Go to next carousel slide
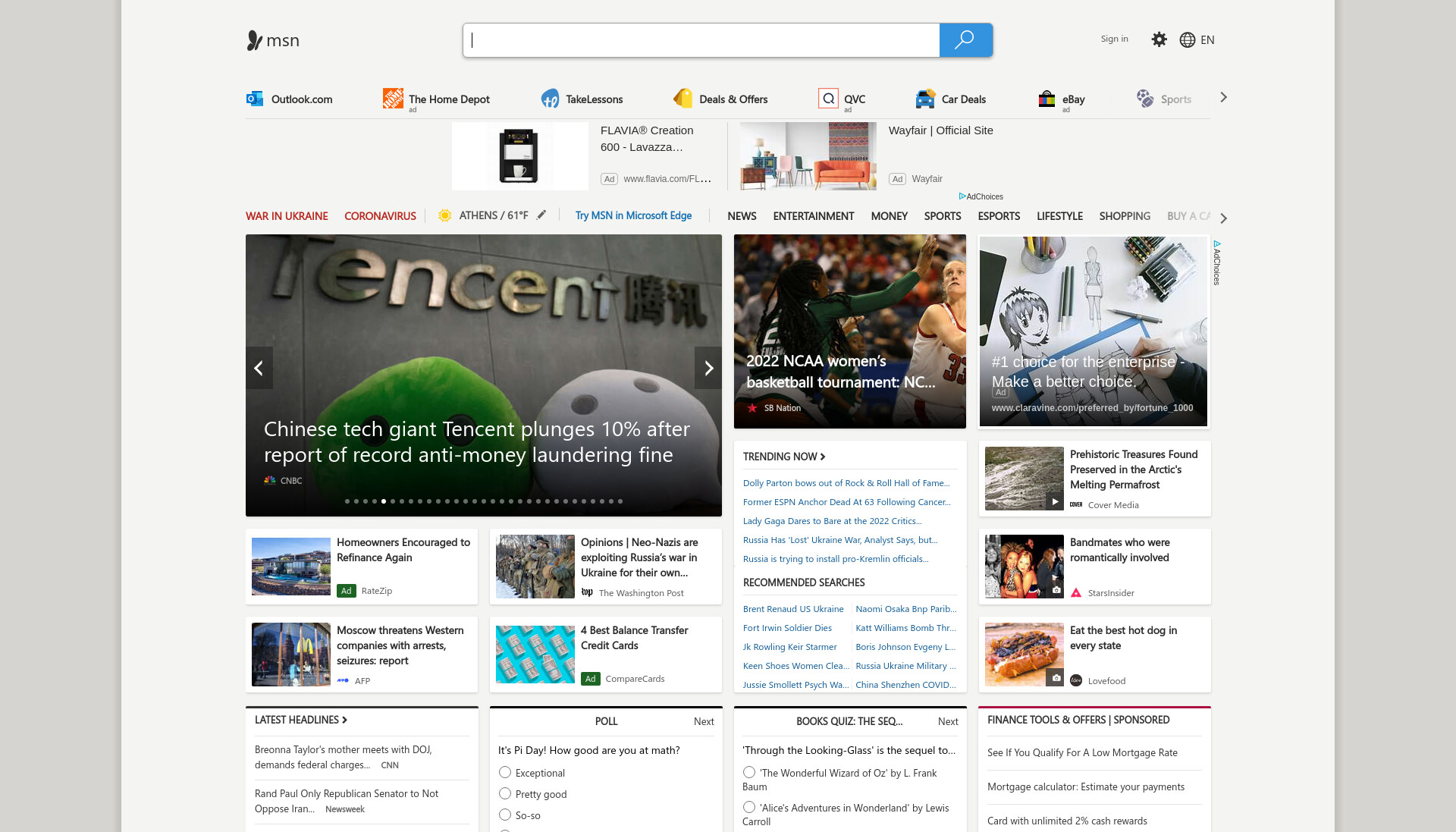 coord(708,368)
